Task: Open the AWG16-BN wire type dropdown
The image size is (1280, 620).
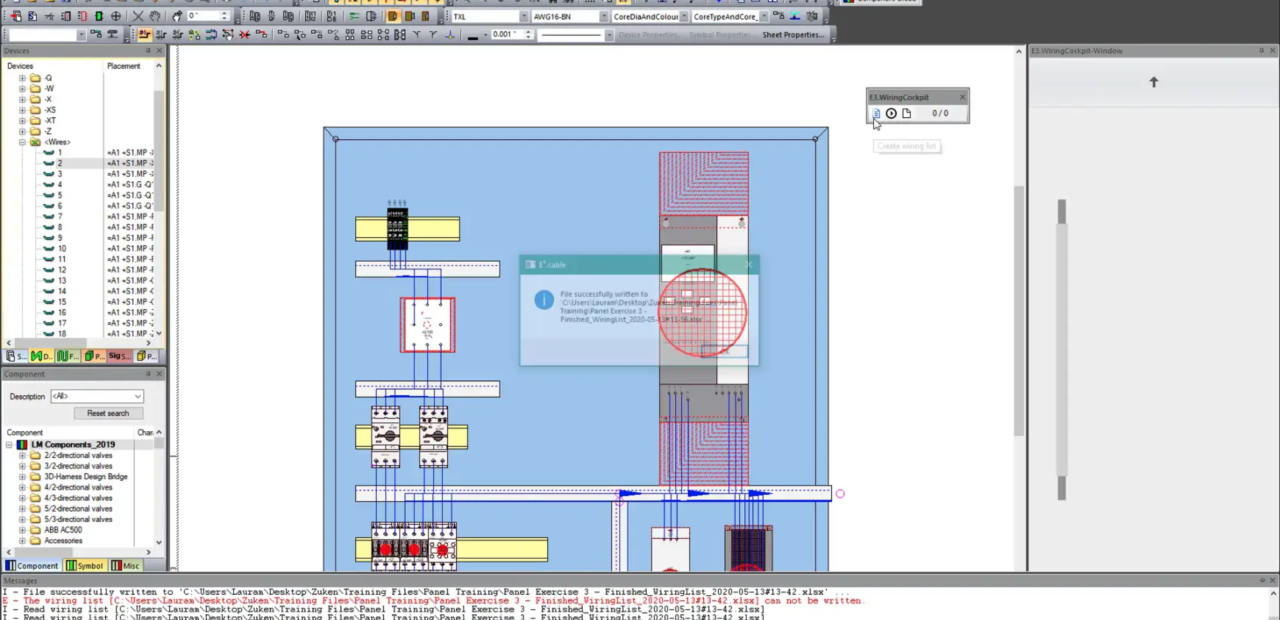Action: [x=603, y=17]
